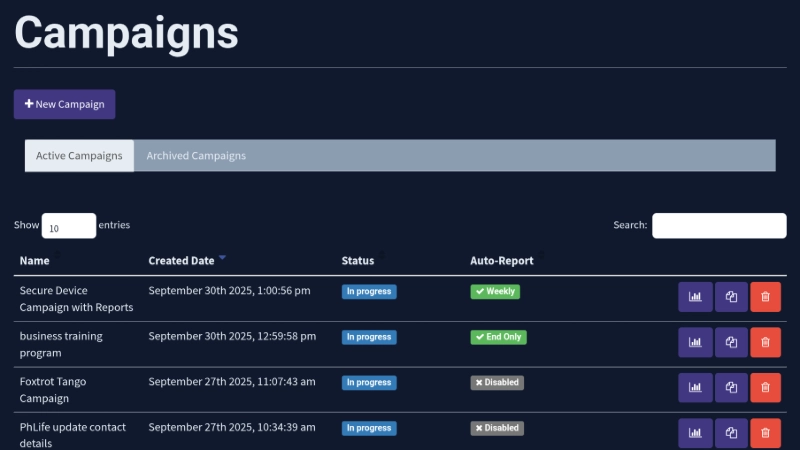Copy the Secure Device Campaign with Reports
This screenshot has width=800, height=450.
[731, 296]
